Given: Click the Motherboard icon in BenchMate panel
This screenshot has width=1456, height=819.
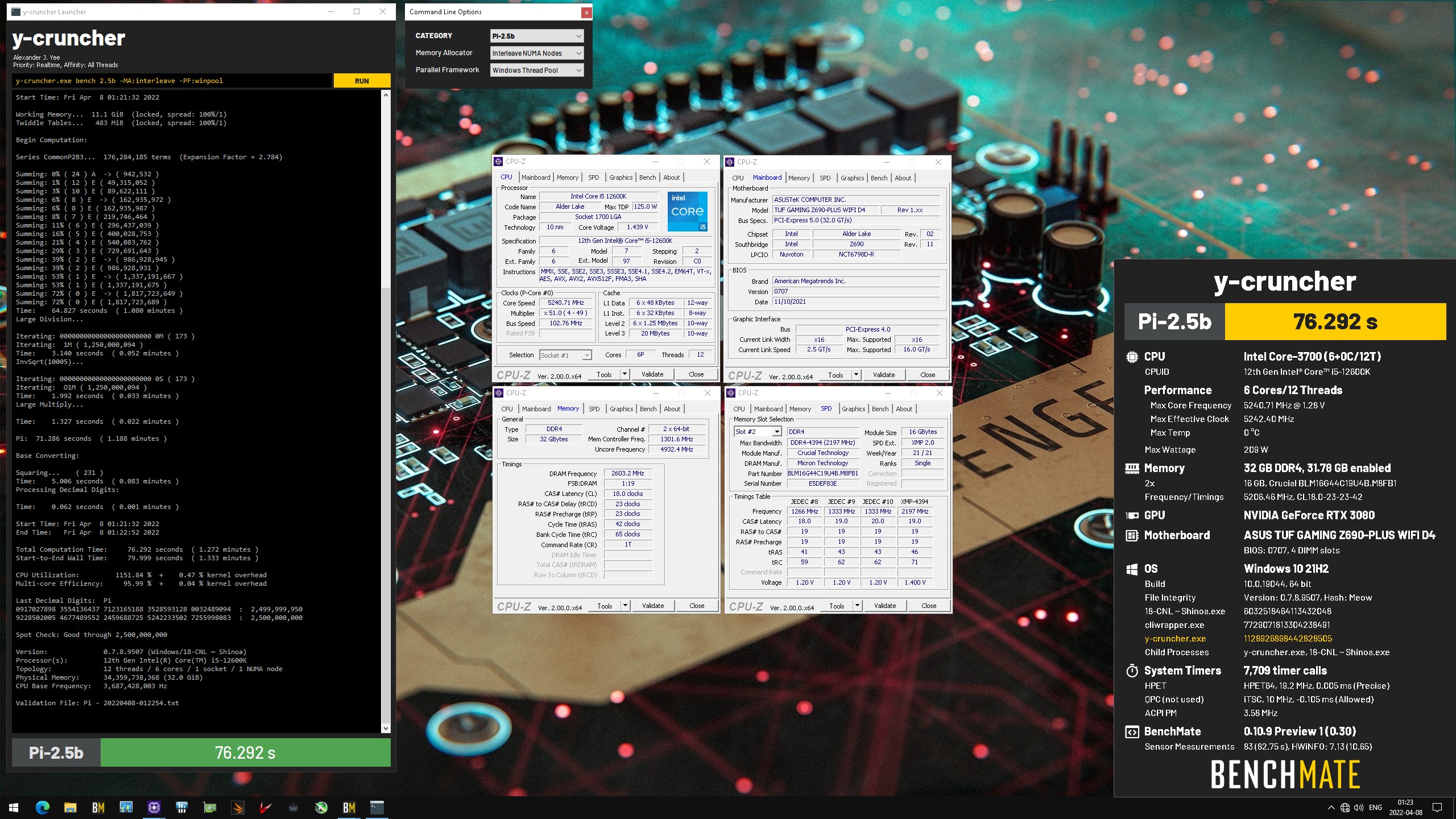Looking at the screenshot, I should [x=1132, y=535].
